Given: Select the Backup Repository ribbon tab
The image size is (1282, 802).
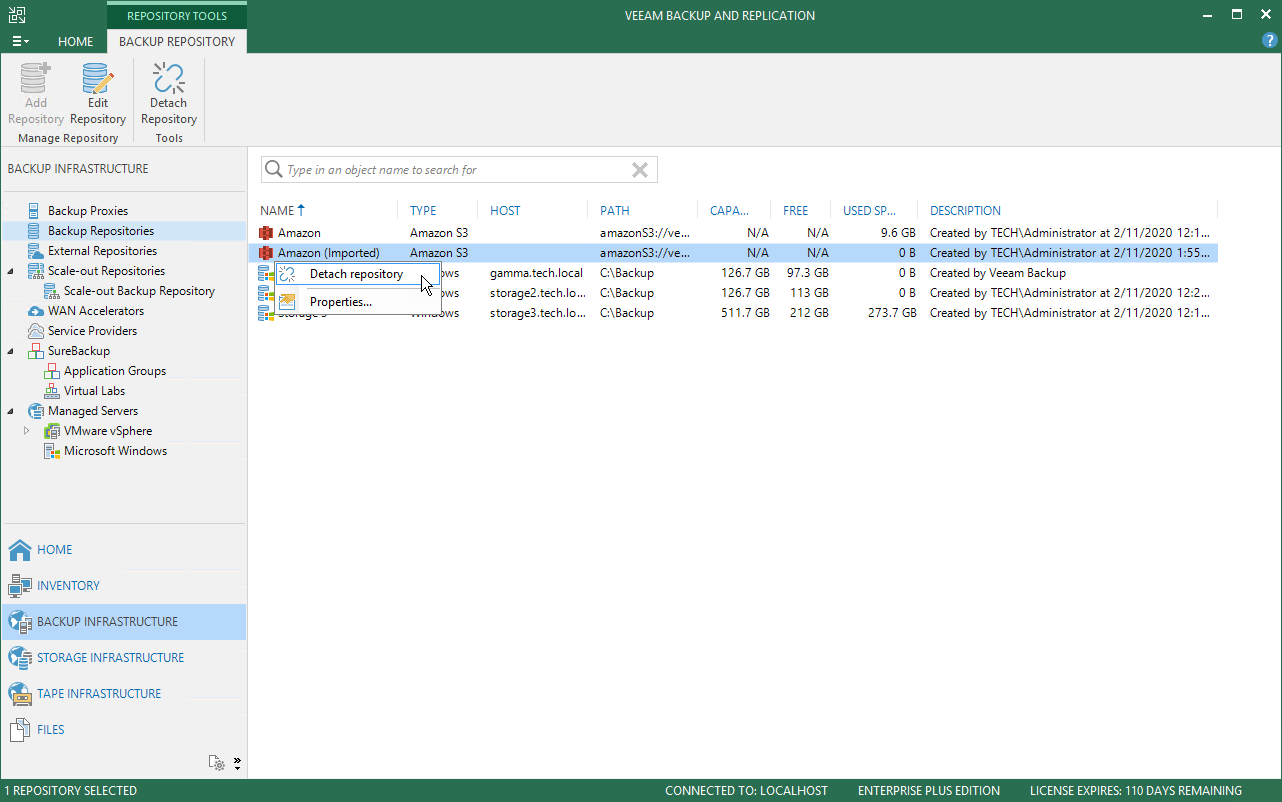Looking at the screenshot, I should click(x=177, y=42).
